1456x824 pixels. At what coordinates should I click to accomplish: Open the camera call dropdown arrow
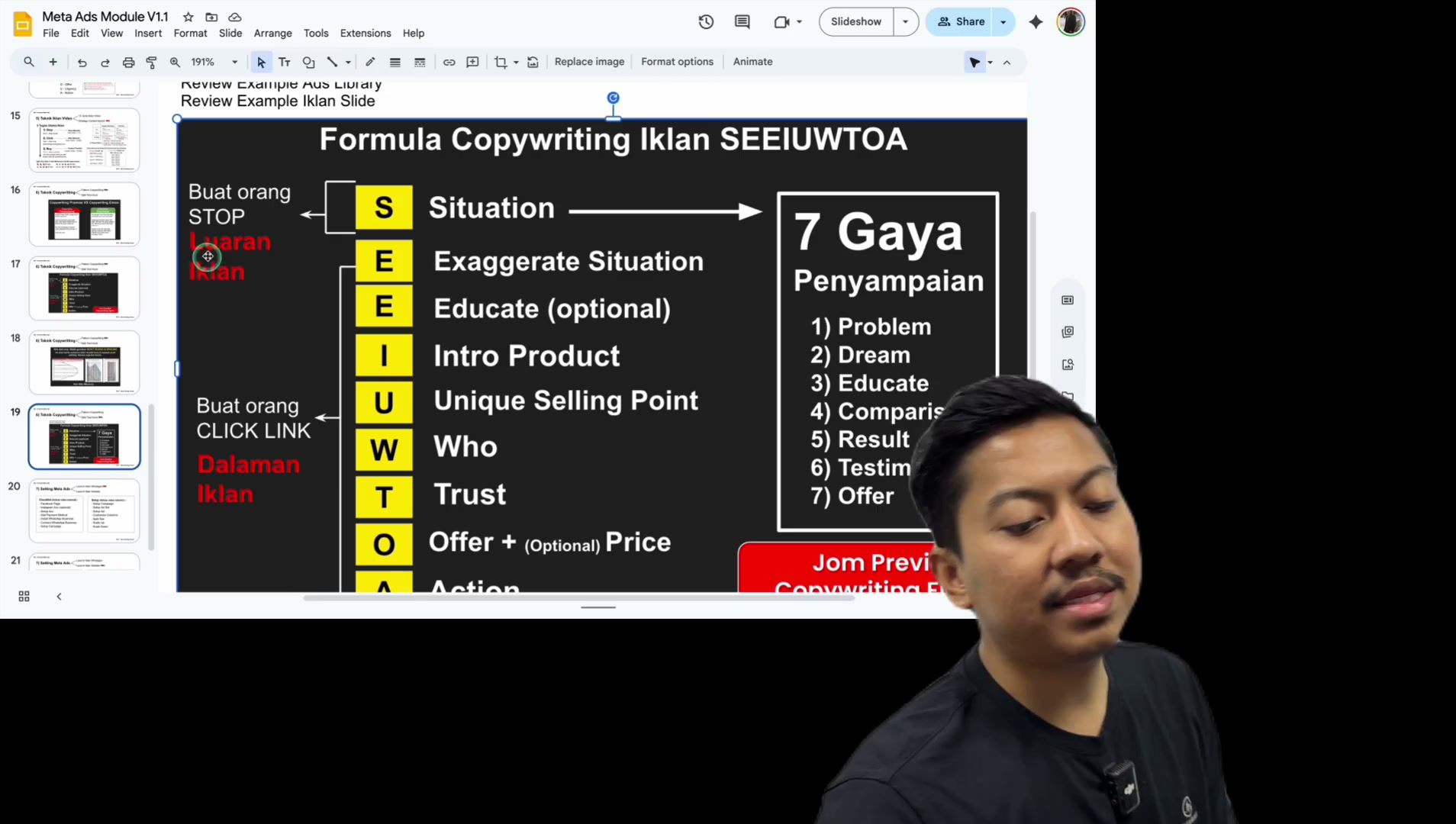[x=799, y=22]
